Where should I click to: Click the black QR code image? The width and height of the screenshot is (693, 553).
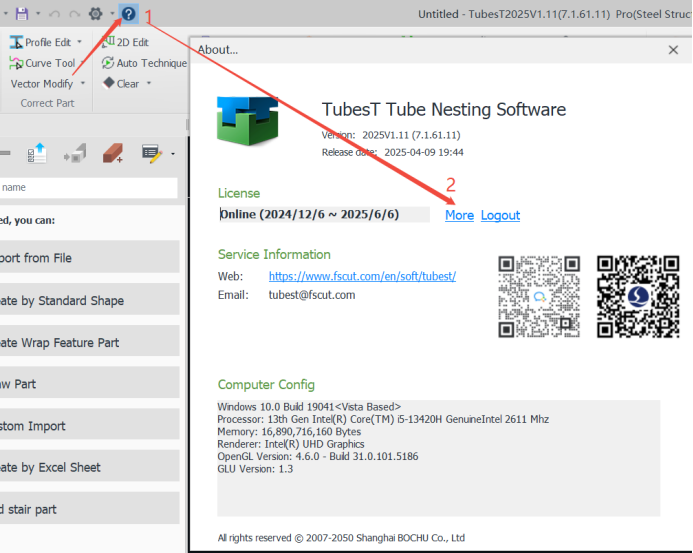click(638, 297)
